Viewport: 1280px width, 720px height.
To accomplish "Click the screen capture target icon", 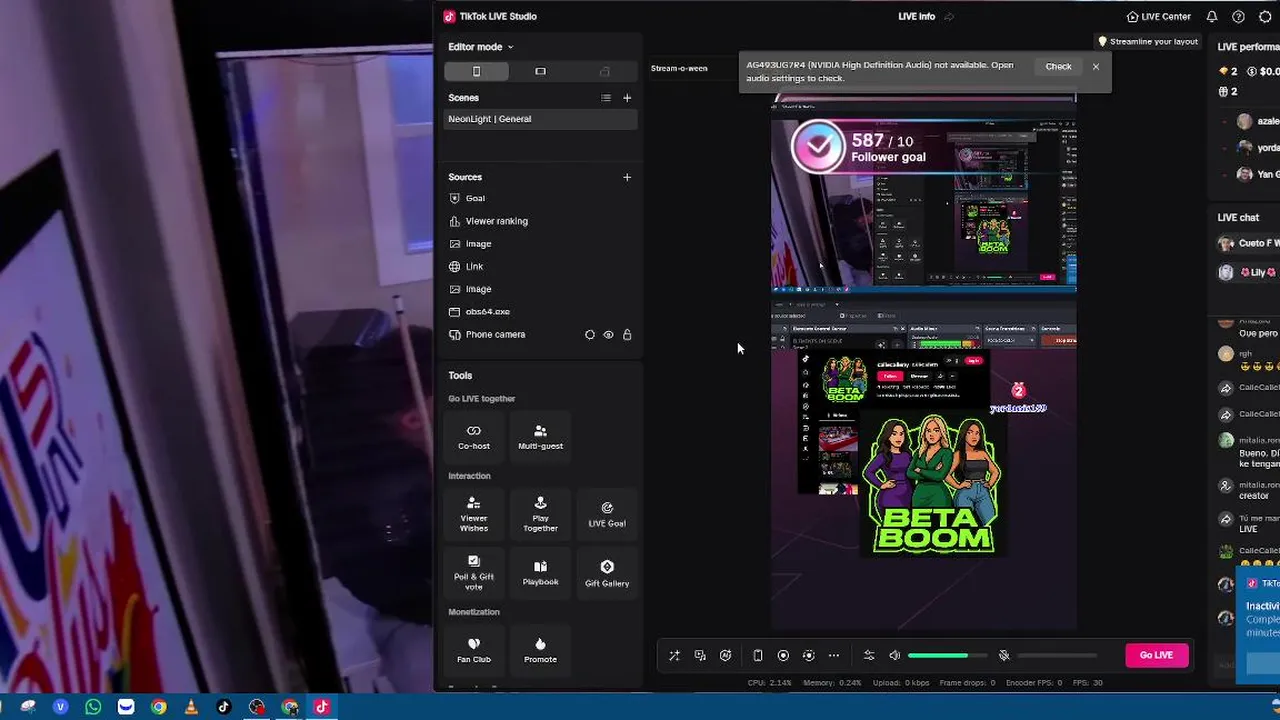I will [x=808, y=656].
